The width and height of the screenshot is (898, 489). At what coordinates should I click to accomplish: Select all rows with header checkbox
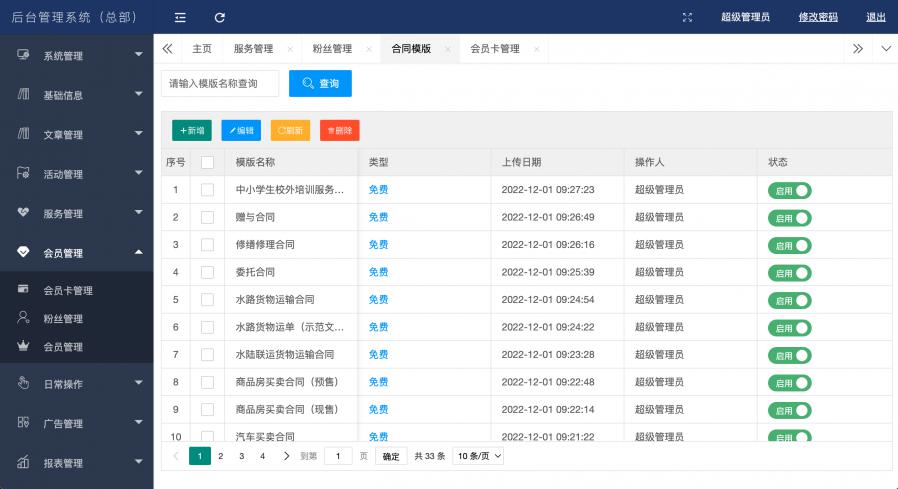coord(207,162)
